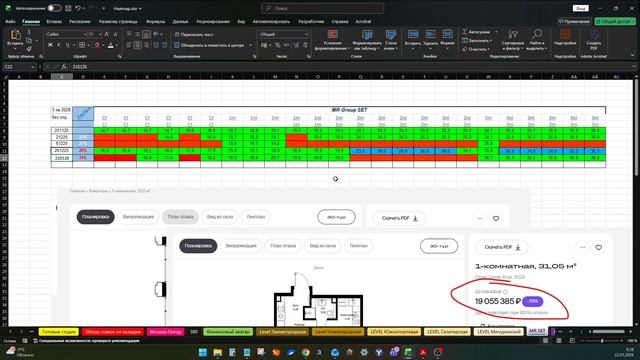The width and height of the screenshot is (640, 360).
Task: Open the LEVEL Южнопортовая sheet tab
Action: tap(394, 332)
